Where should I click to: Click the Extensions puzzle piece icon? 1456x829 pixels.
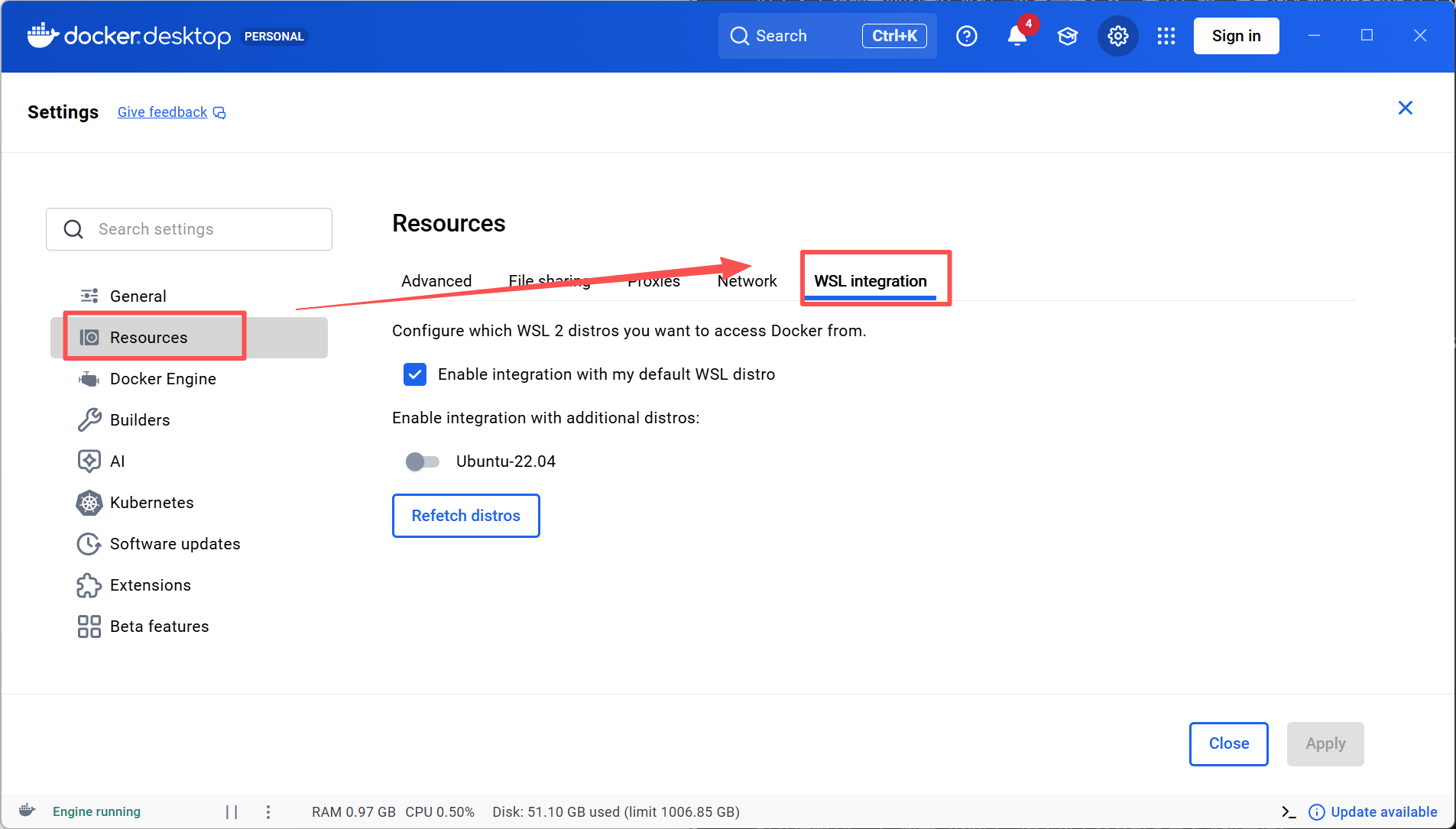[x=89, y=585]
